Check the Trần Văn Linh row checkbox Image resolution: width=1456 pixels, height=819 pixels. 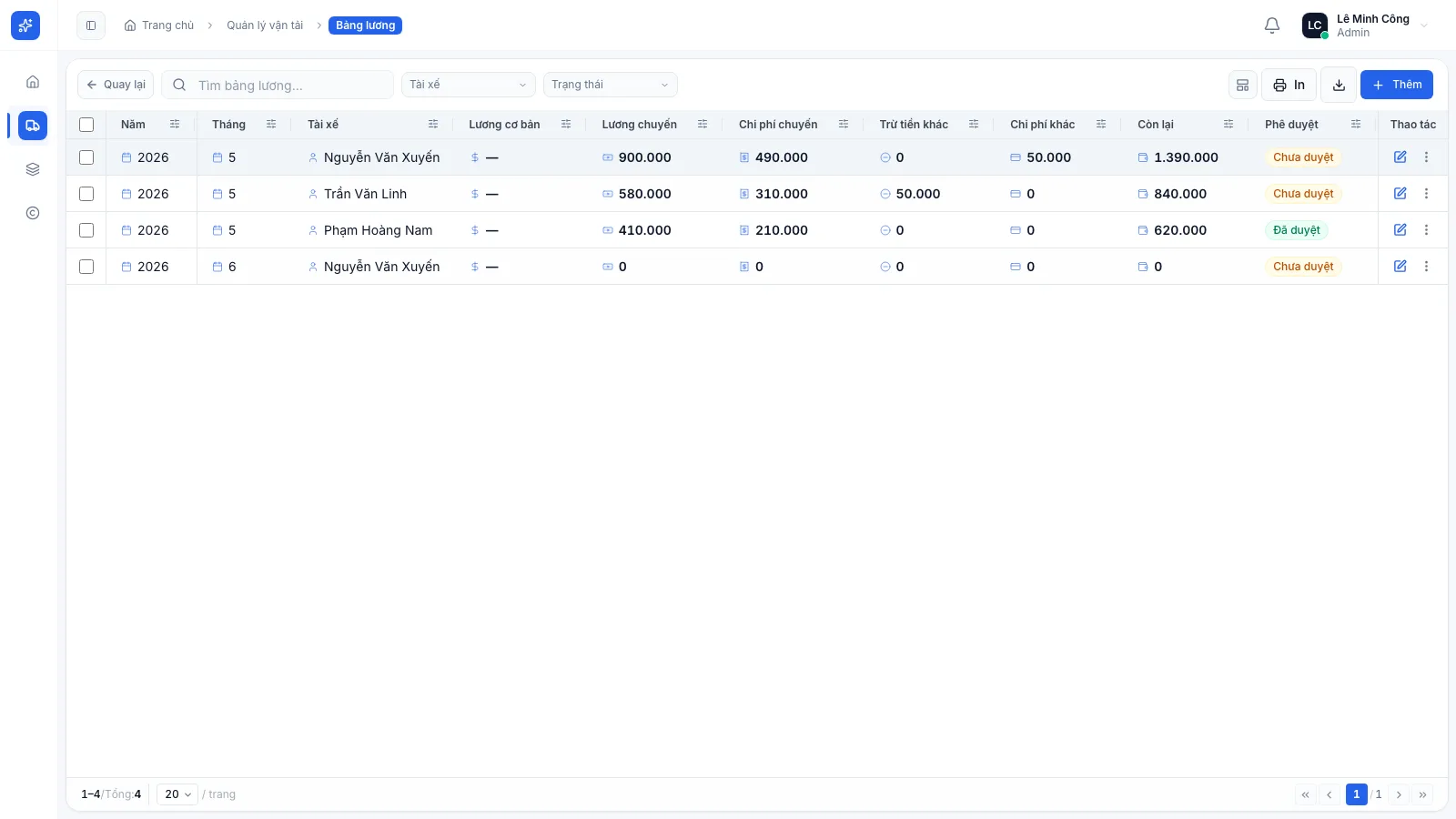point(86,194)
